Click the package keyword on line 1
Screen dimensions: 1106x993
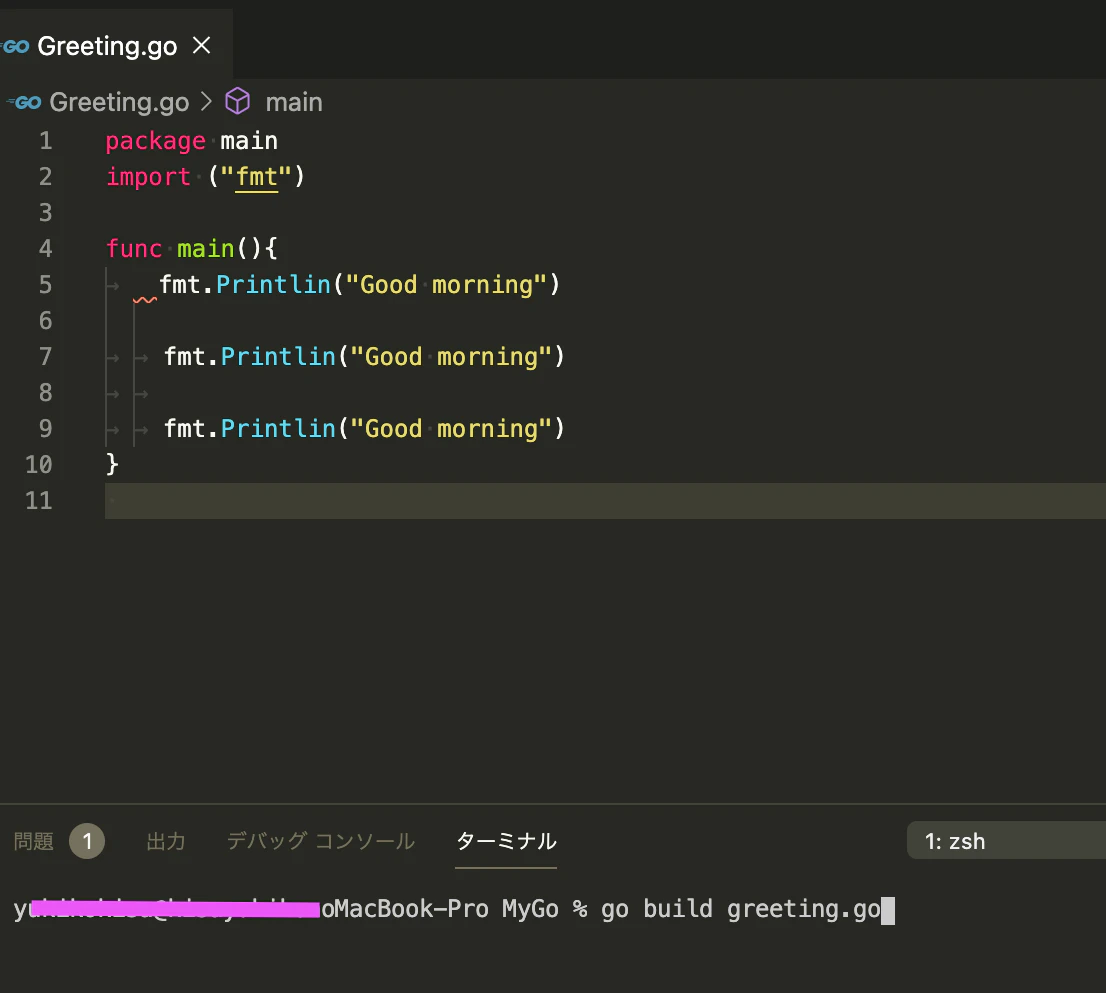coord(155,142)
